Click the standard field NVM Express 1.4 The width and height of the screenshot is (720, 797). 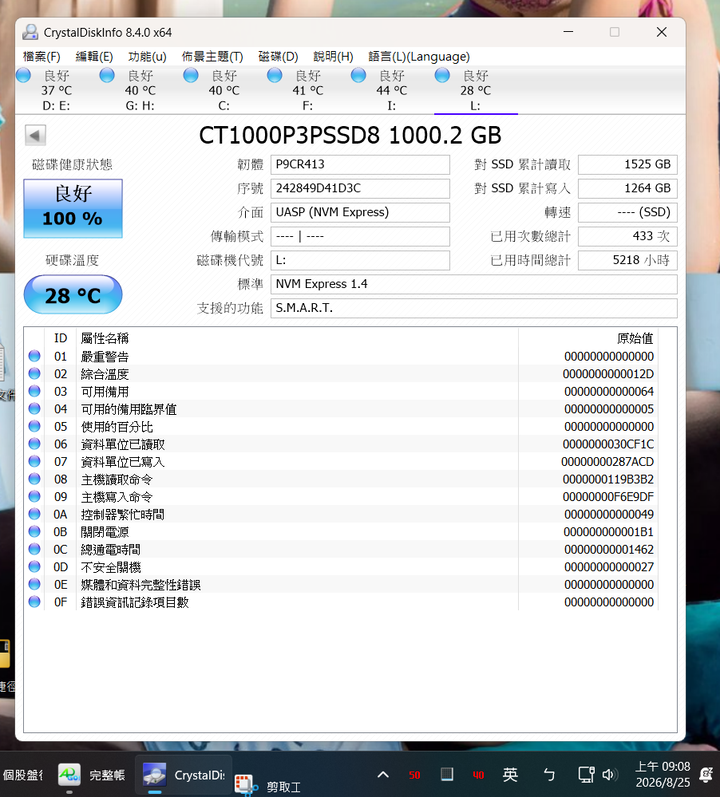point(474,284)
